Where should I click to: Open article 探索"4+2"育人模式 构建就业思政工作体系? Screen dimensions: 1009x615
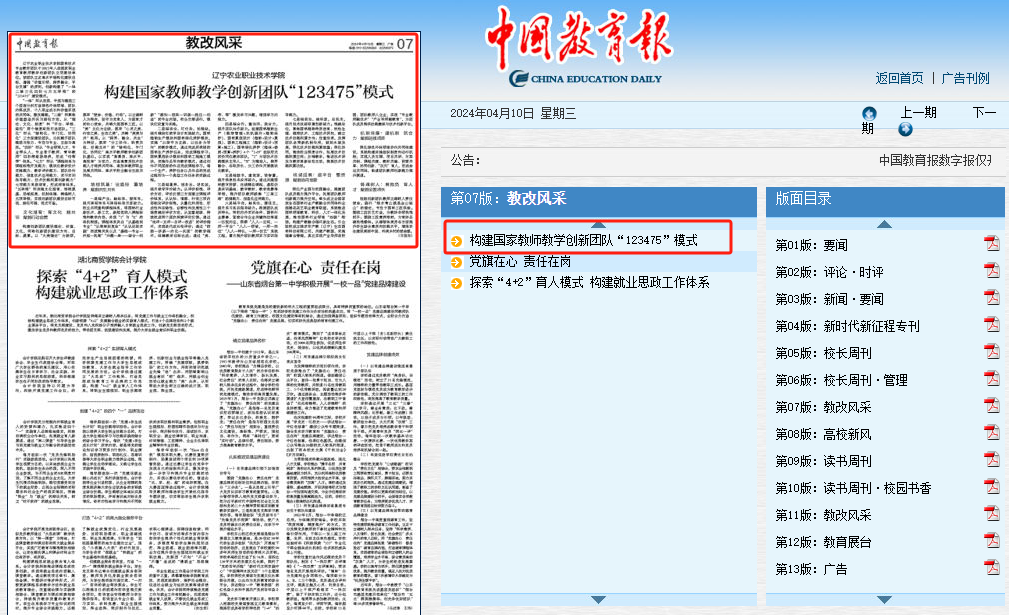coord(589,282)
